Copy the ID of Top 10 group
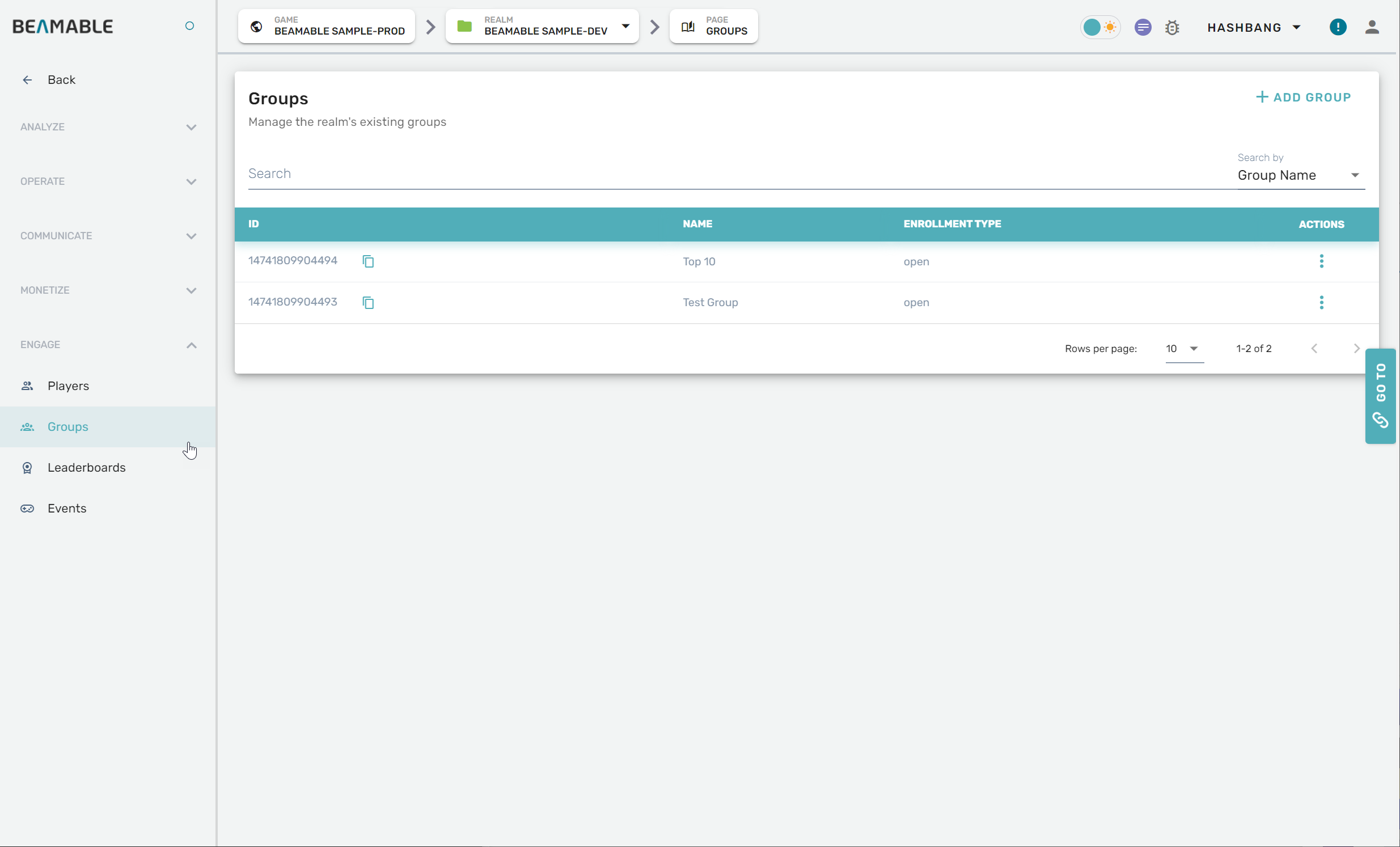The image size is (1400, 847). [368, 261]
